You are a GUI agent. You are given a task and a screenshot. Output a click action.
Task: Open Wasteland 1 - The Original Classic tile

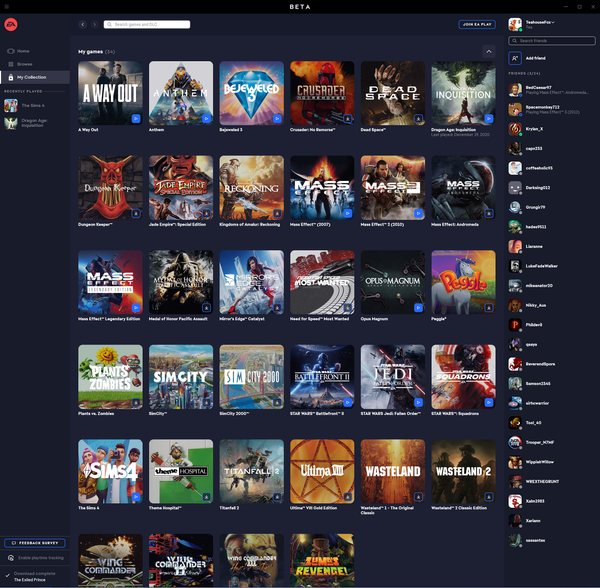tap(393, 471)
